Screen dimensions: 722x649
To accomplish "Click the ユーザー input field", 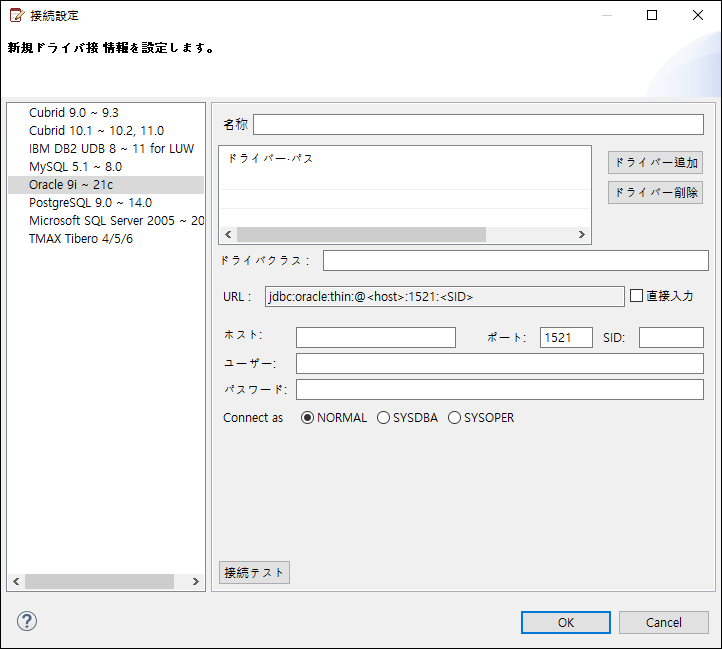I will coord(500,363).
